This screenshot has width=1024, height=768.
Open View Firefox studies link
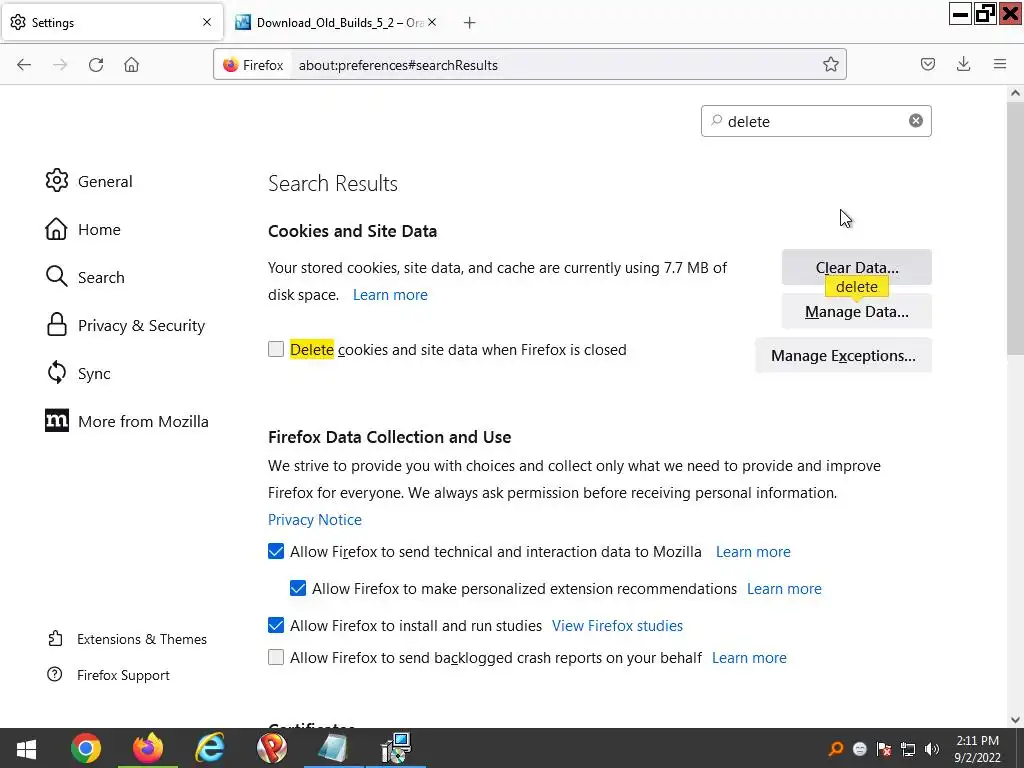point(617,626)
